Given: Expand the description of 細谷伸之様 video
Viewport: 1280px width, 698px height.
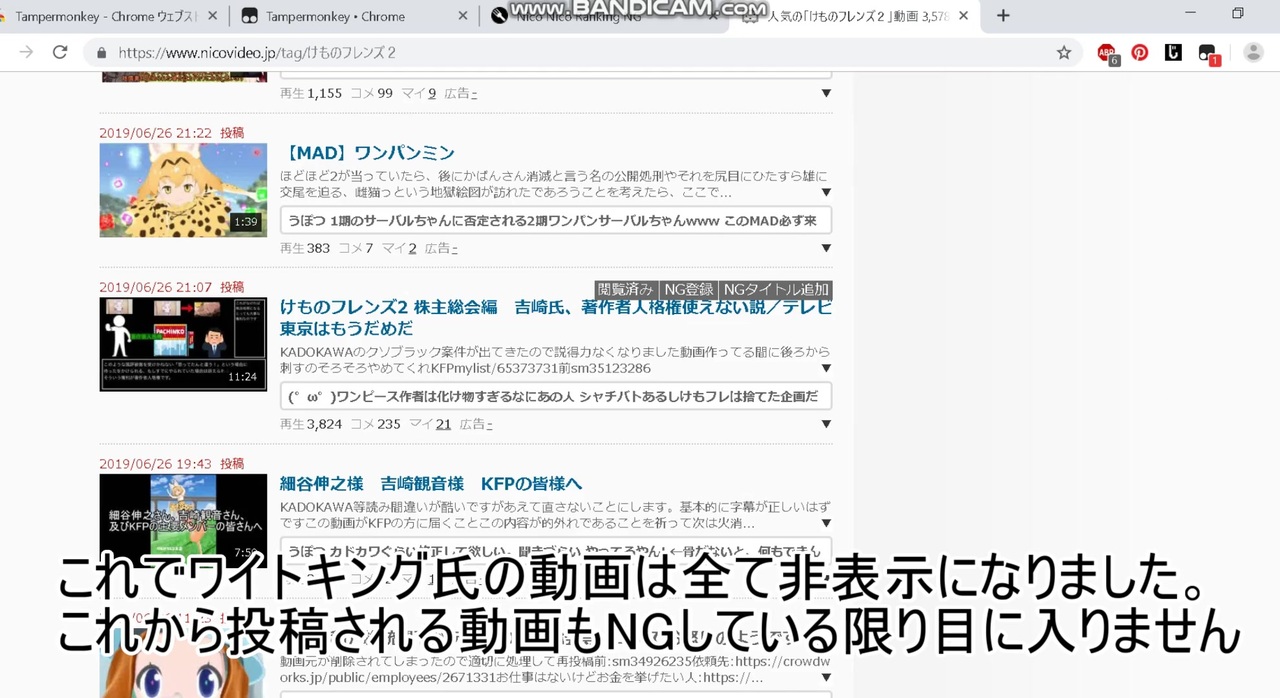Looking at the screenshot, I should [826, 523].
